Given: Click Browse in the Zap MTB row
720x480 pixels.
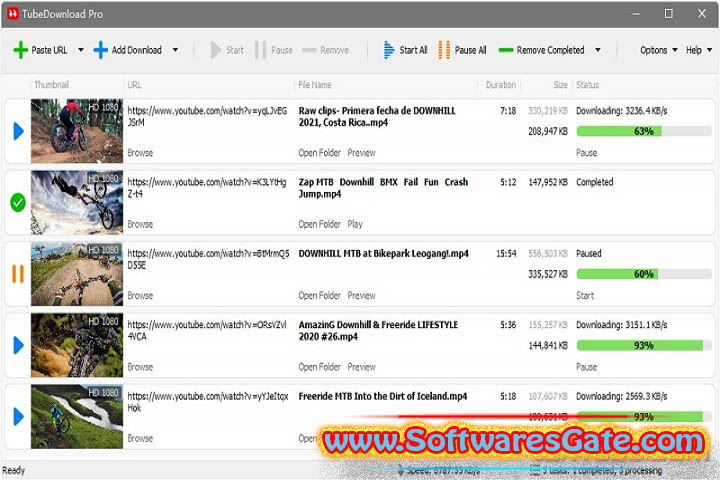Looking at the screenshot, I should click(x=140, y=224).
